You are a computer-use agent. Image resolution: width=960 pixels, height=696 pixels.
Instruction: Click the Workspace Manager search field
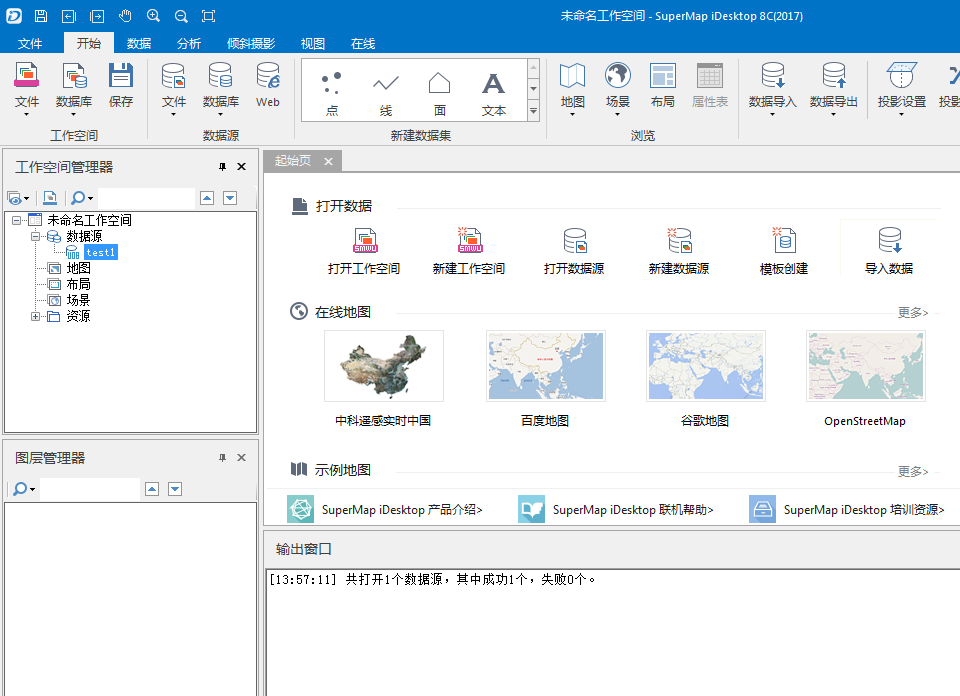coord(146,198)
